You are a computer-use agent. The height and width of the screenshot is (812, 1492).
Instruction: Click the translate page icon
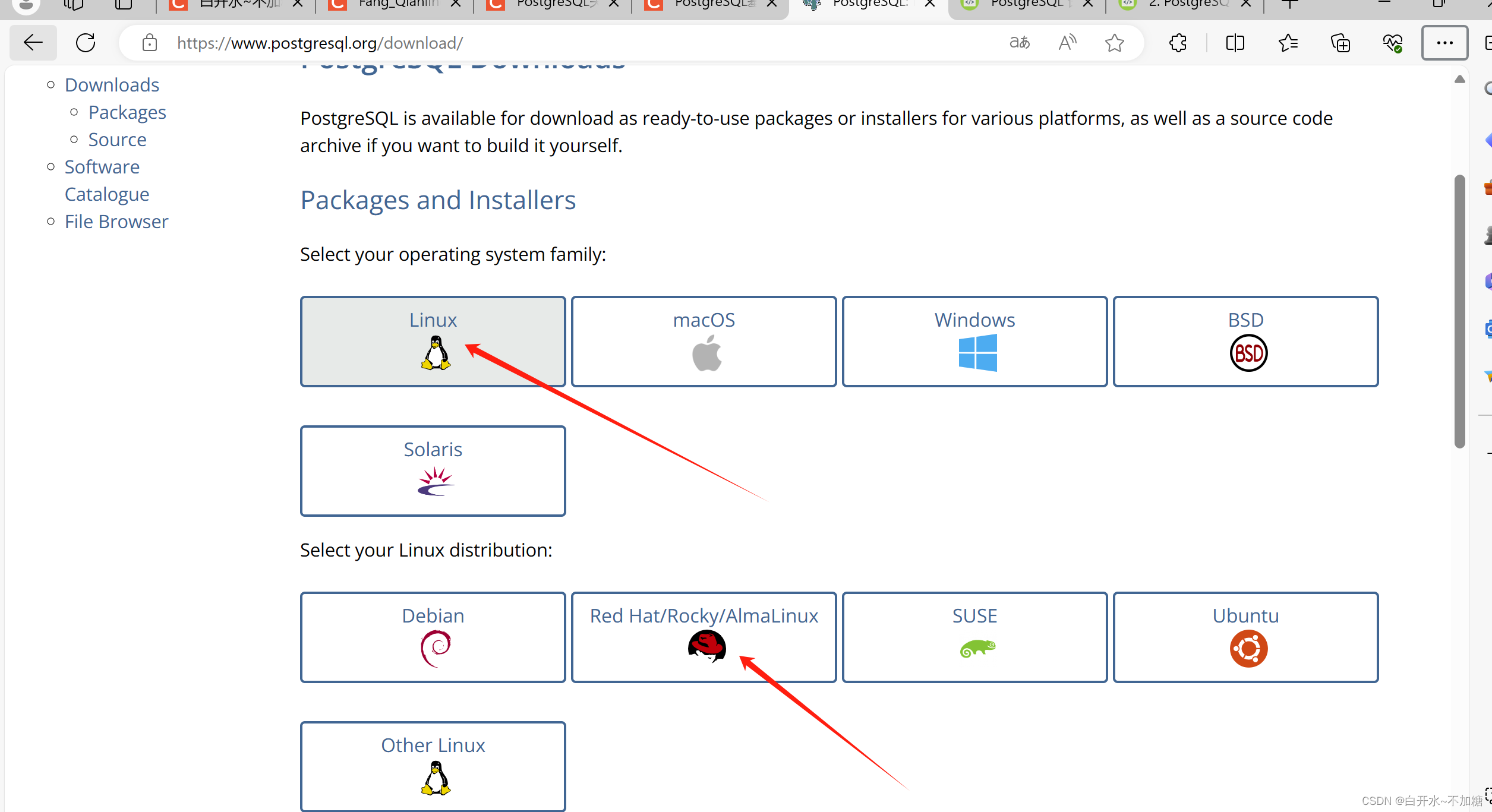pyautogui.click(x=1020, y=43)
